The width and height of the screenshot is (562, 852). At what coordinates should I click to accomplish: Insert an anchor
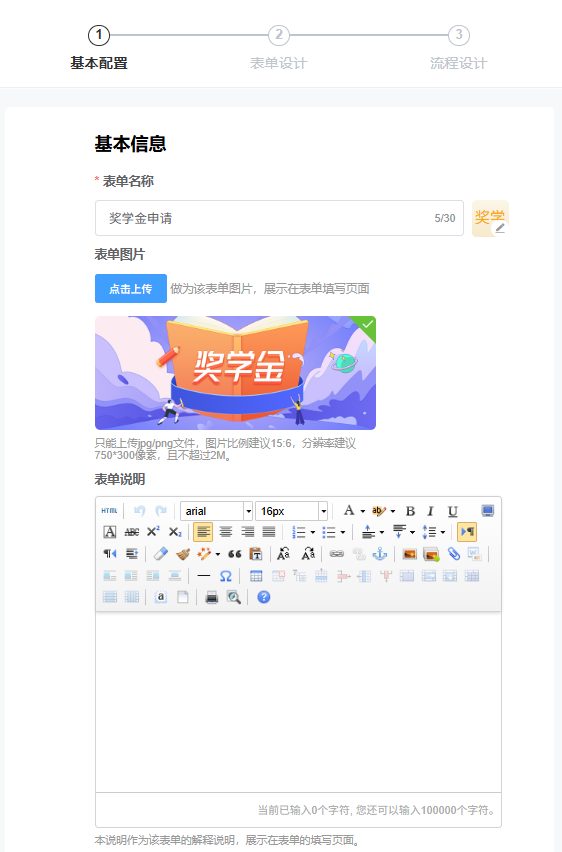tap(379, 554)
